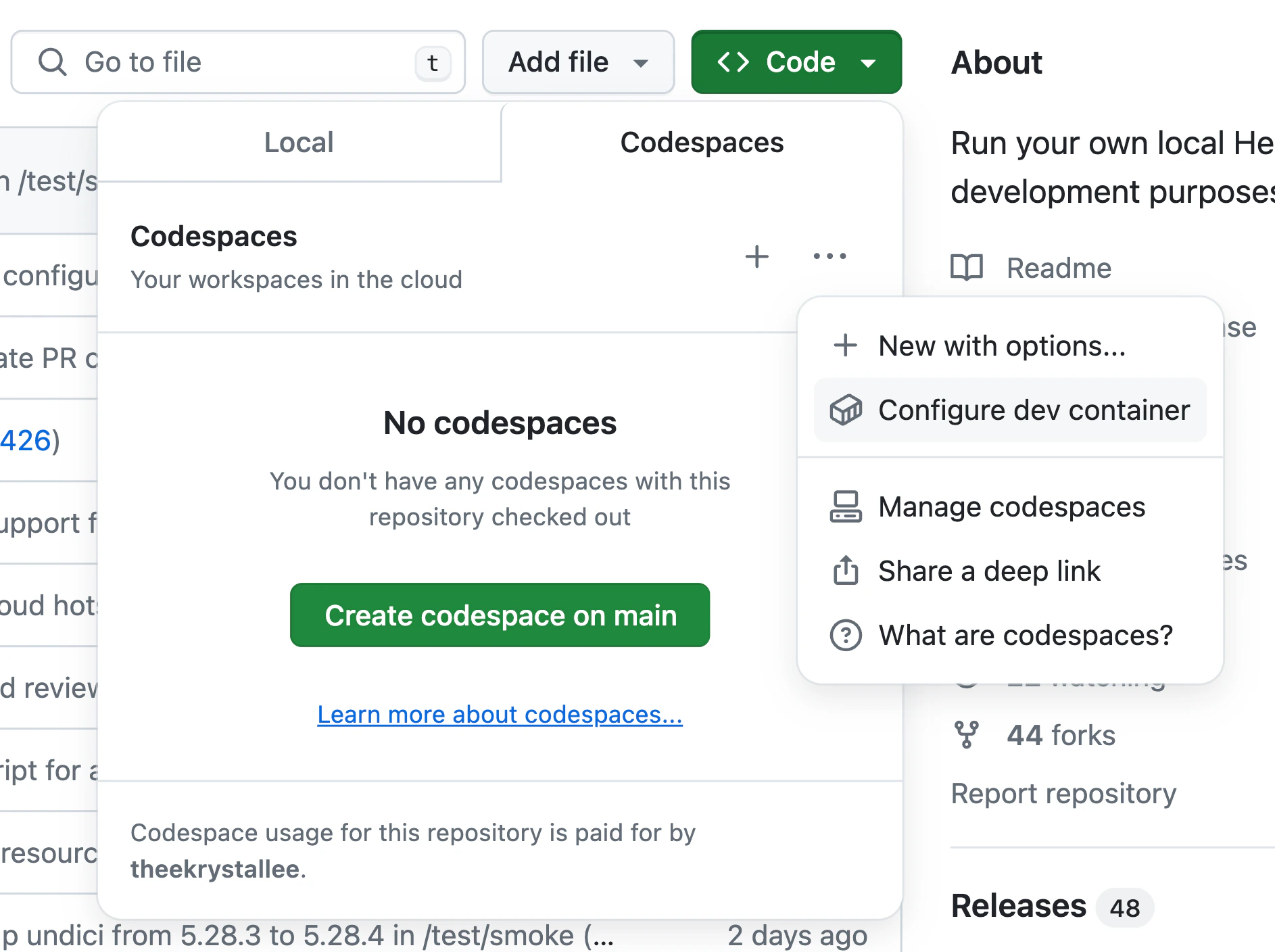Click the Manage codespaces computer icon
This screenshot has width=1275, height=952.
[x=846, y=507]
